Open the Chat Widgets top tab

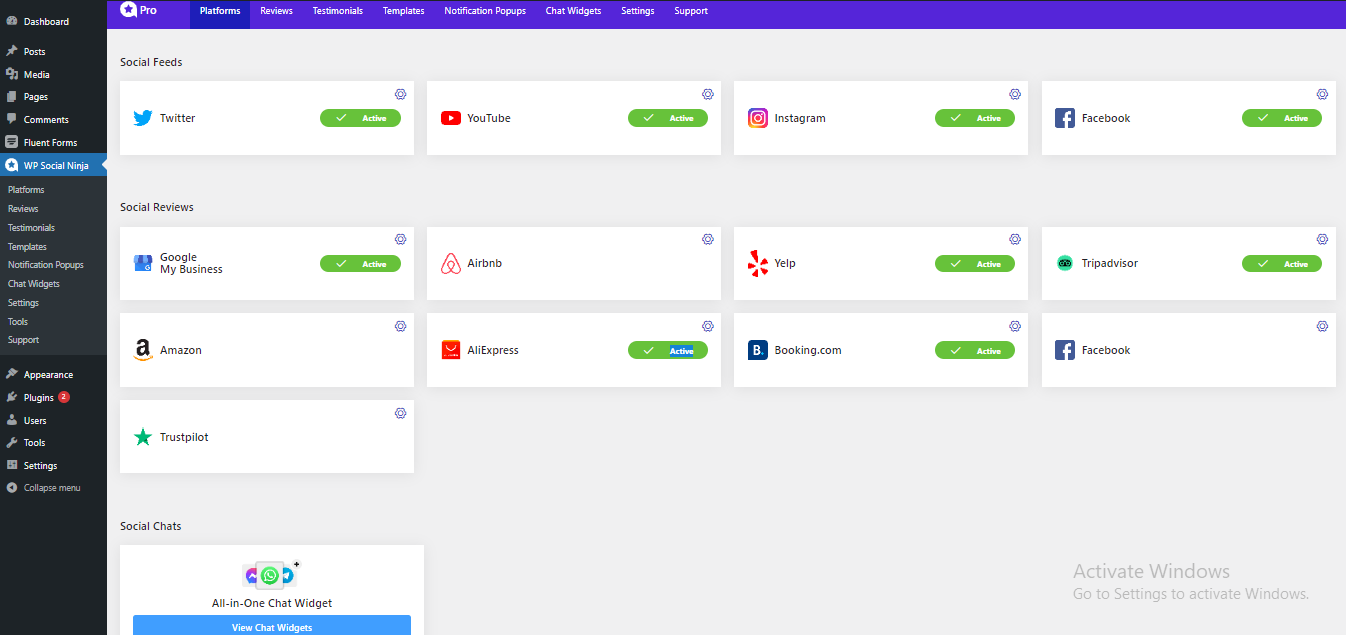coord(573,11)
